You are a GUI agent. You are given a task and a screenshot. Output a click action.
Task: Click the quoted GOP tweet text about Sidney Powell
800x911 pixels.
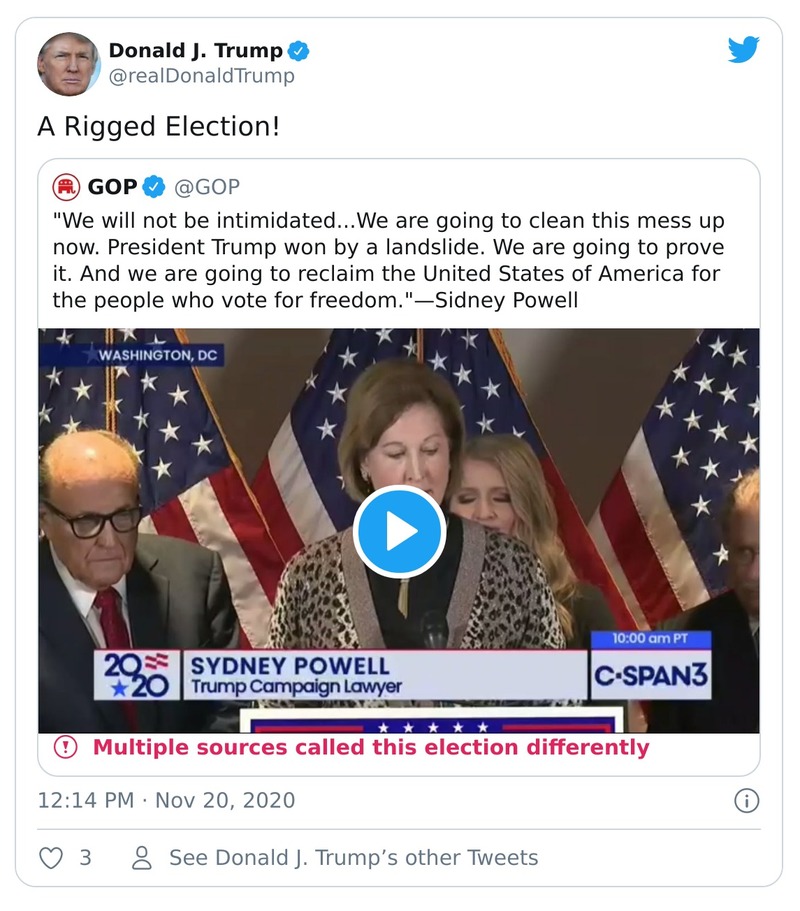click(388, 259)
